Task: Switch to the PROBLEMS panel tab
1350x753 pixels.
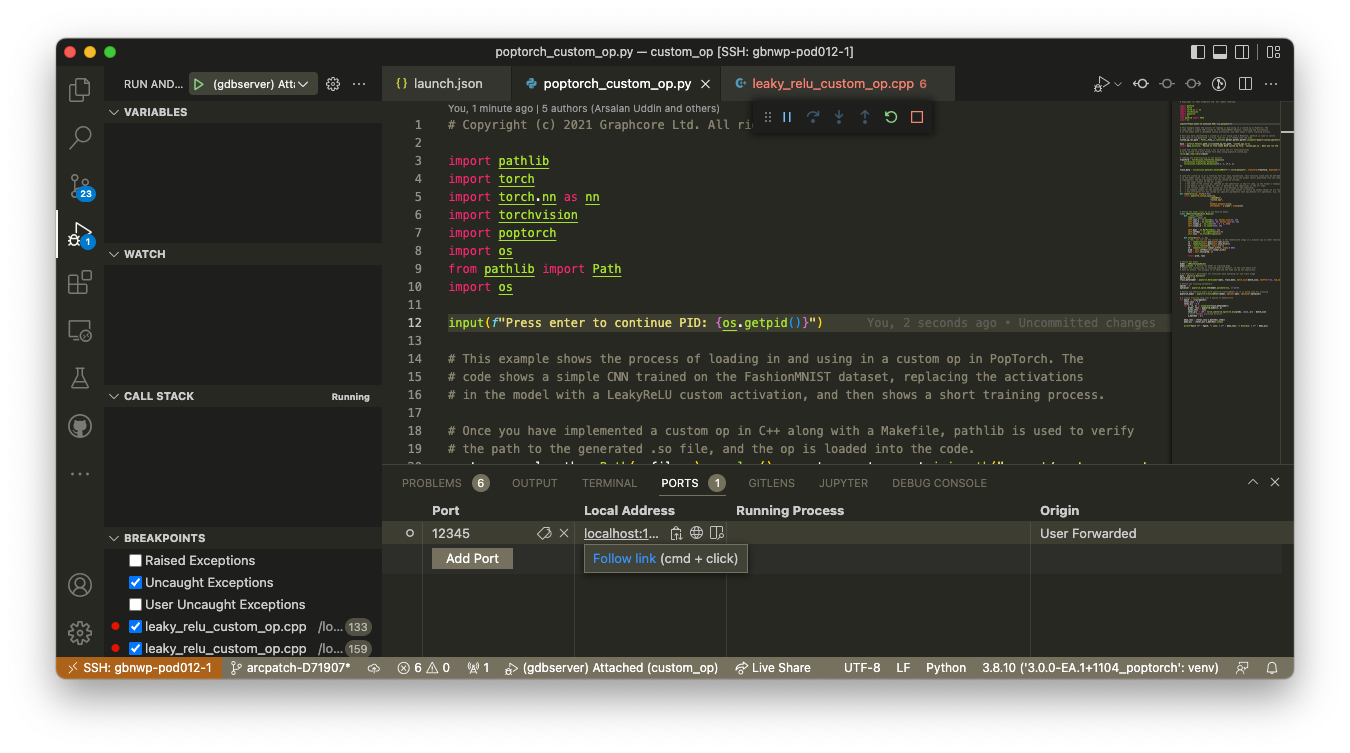Action: pos(431,483)
